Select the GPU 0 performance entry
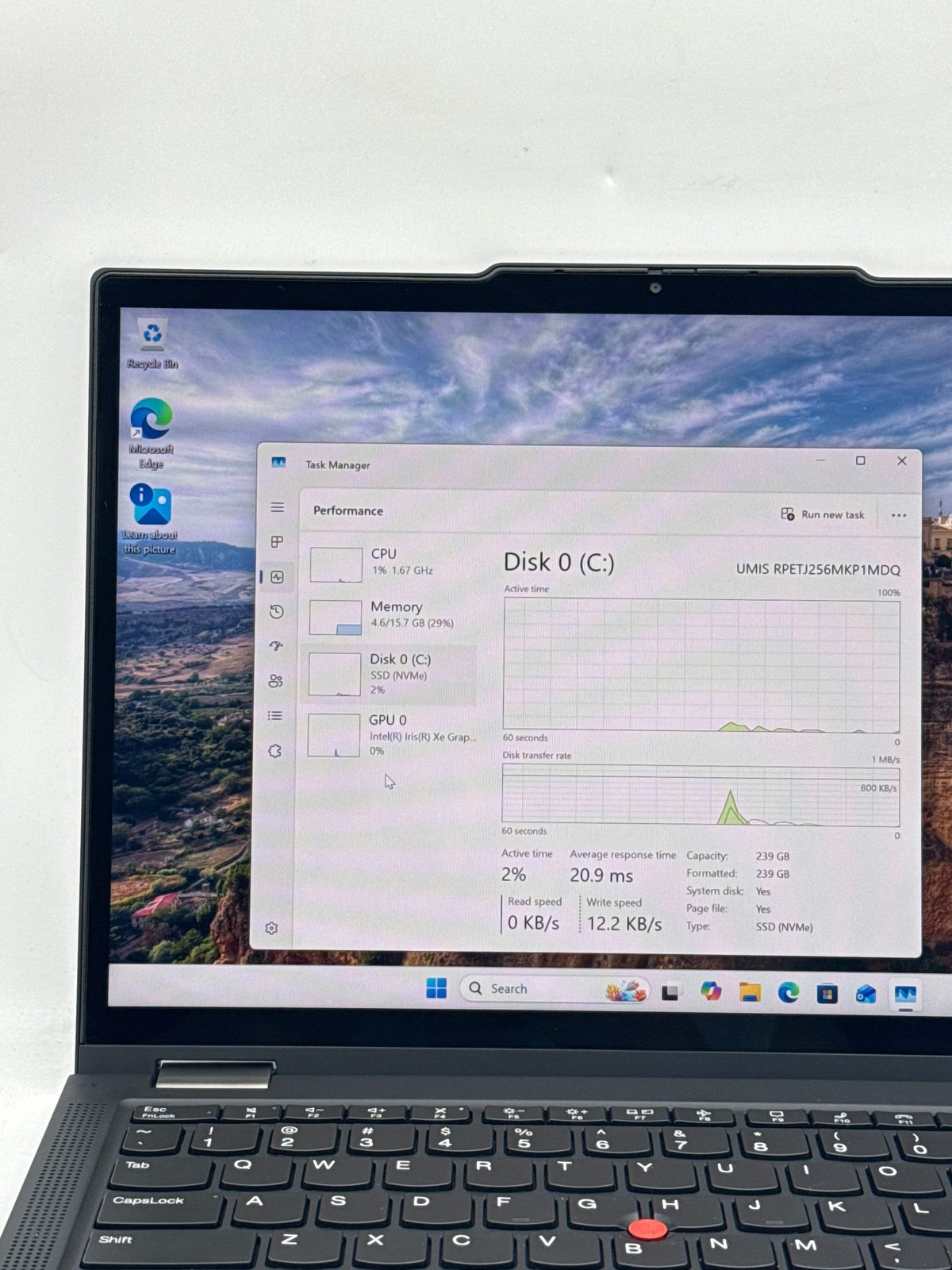952x1270 pixels. pos(389,735)
